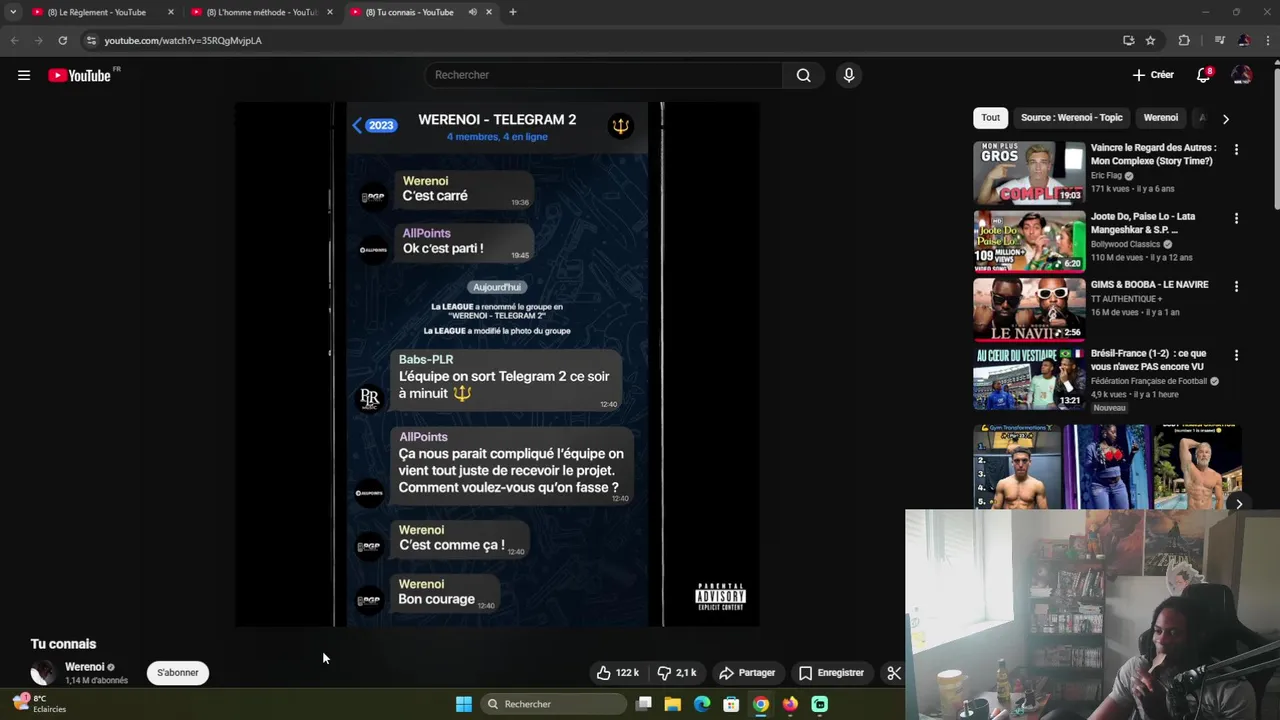This screenshot has height=720, width=1280.
Task: Open the browser extensions puzzle icon
Action: [1184, 40]
